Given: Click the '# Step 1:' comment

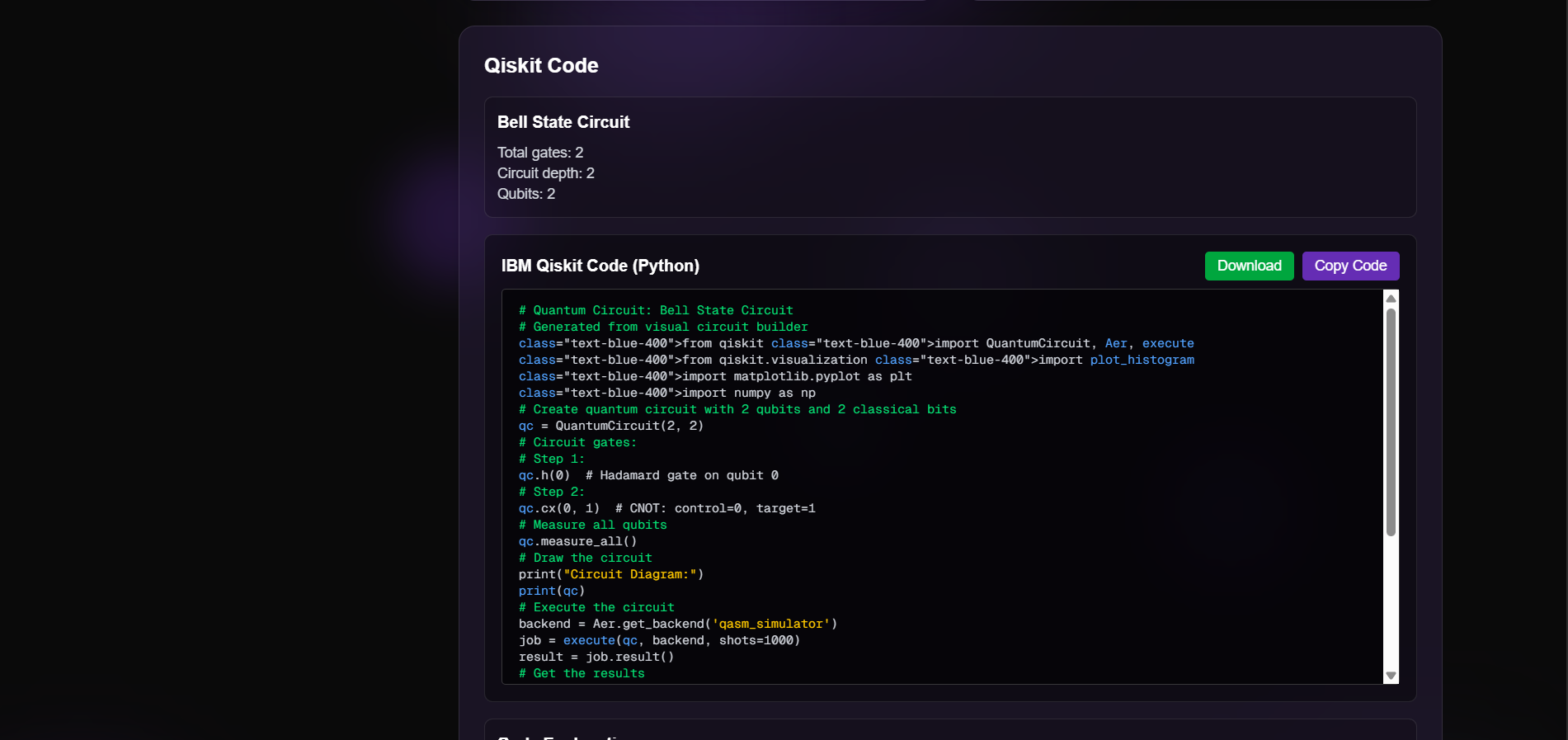Looking at the screenshot, I should [x=551, y=459].
